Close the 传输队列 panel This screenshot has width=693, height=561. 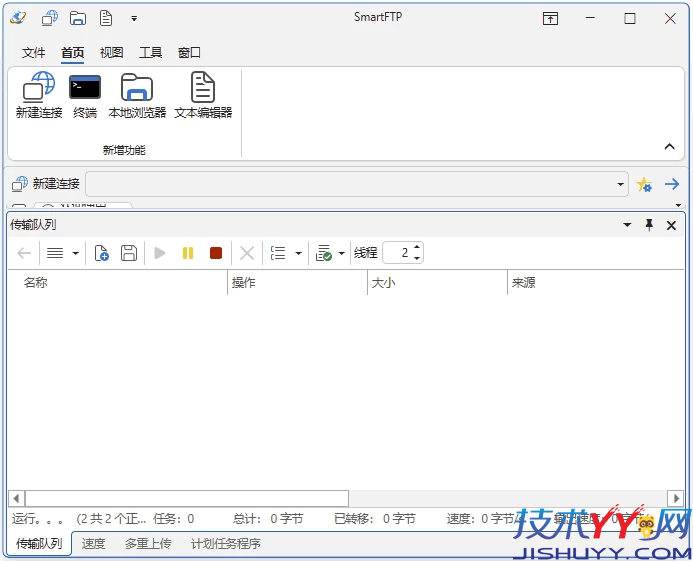(671, 225)
